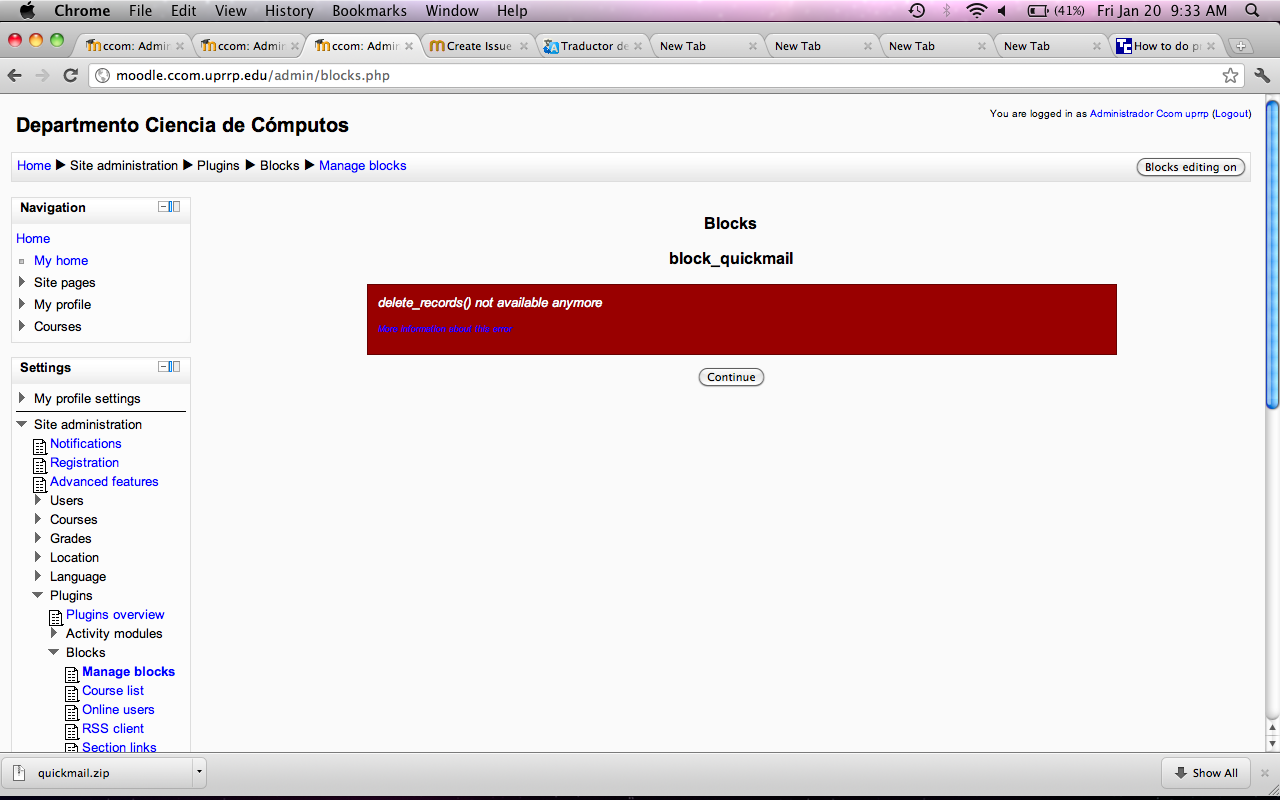Click the RSS client page icon
This screenshot has height=800, width=1280.
(72, 731)
